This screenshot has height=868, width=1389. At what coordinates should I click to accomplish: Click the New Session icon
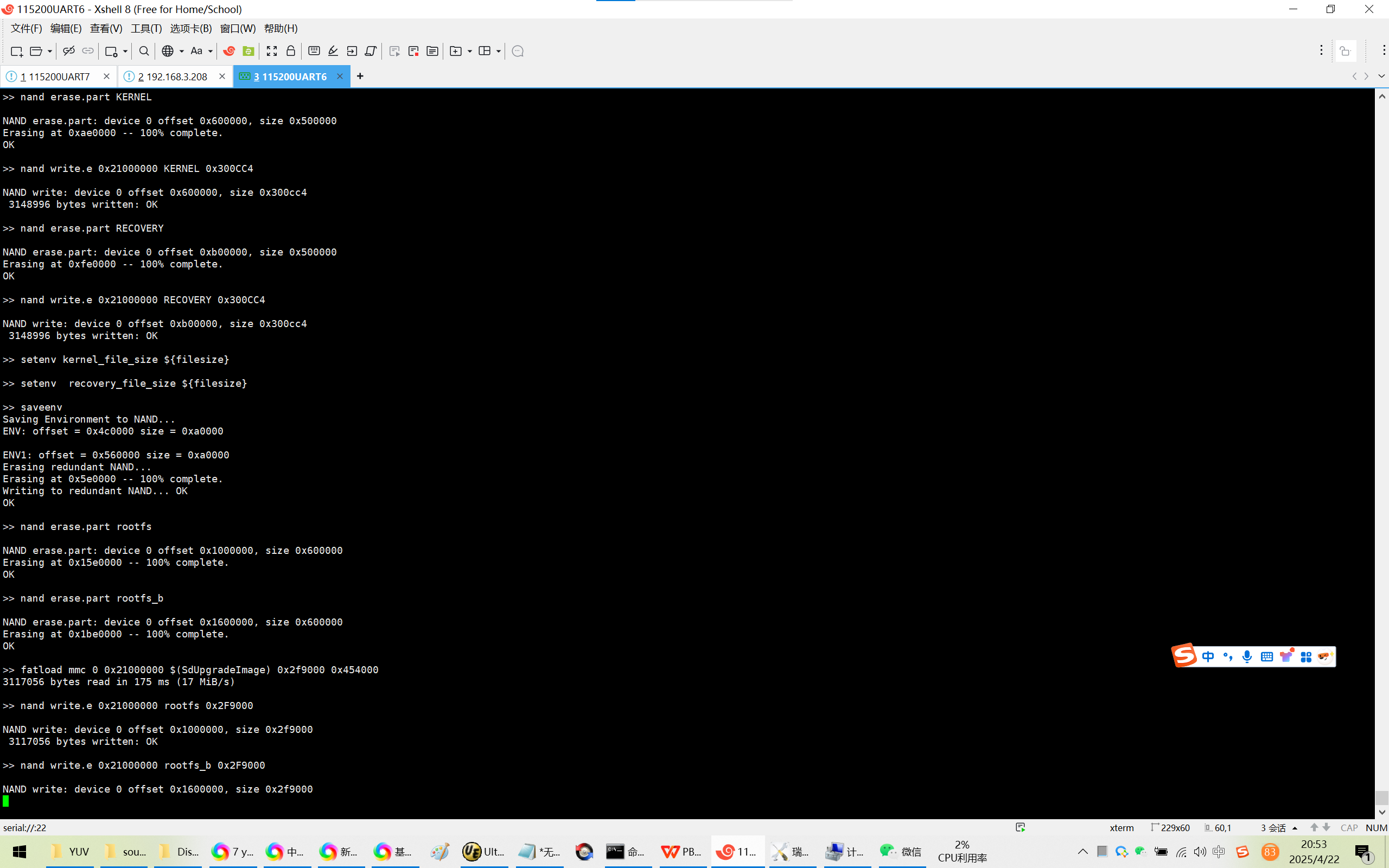tap(16, 51)
